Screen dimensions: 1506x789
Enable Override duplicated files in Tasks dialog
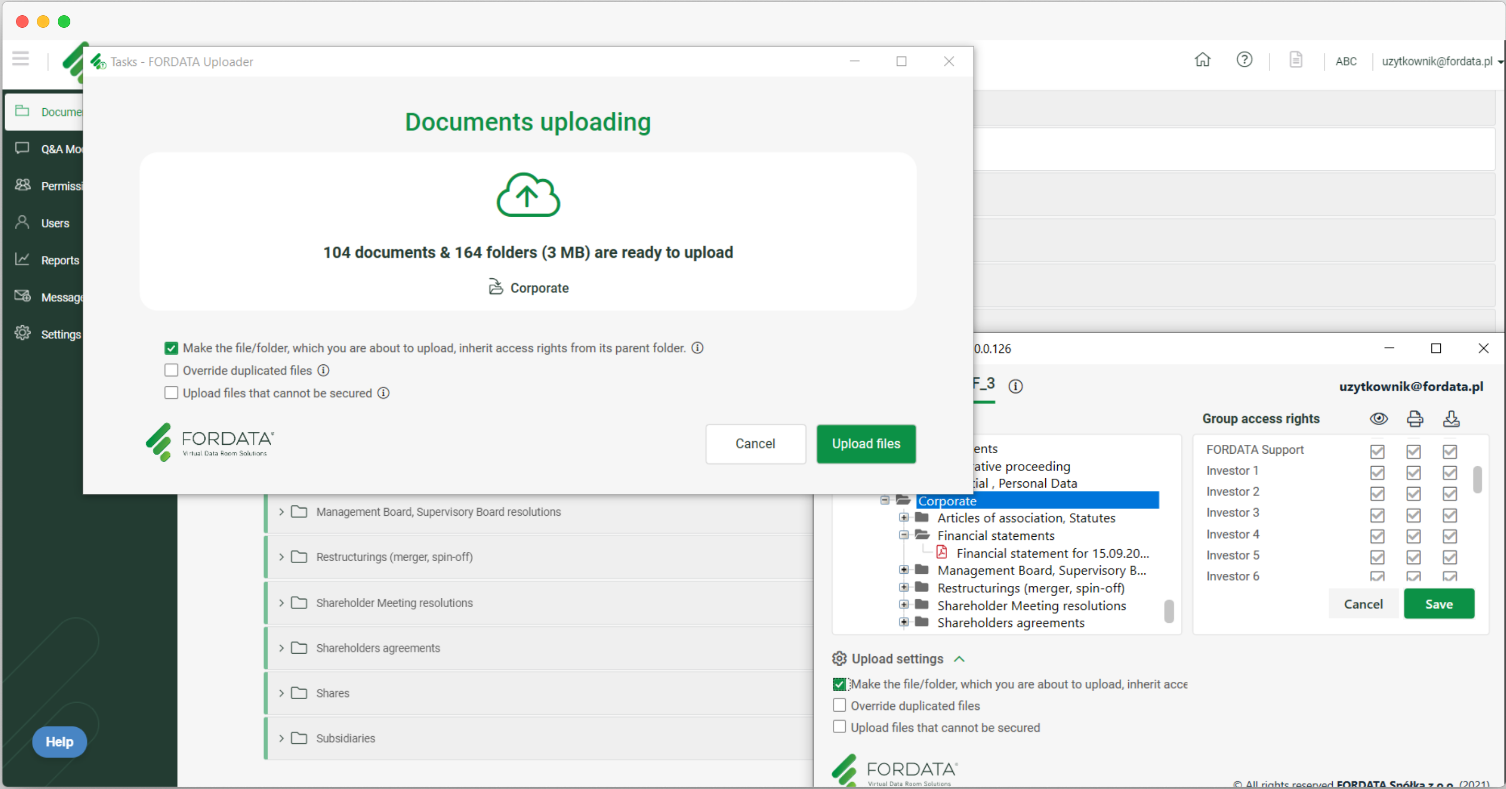171,371
